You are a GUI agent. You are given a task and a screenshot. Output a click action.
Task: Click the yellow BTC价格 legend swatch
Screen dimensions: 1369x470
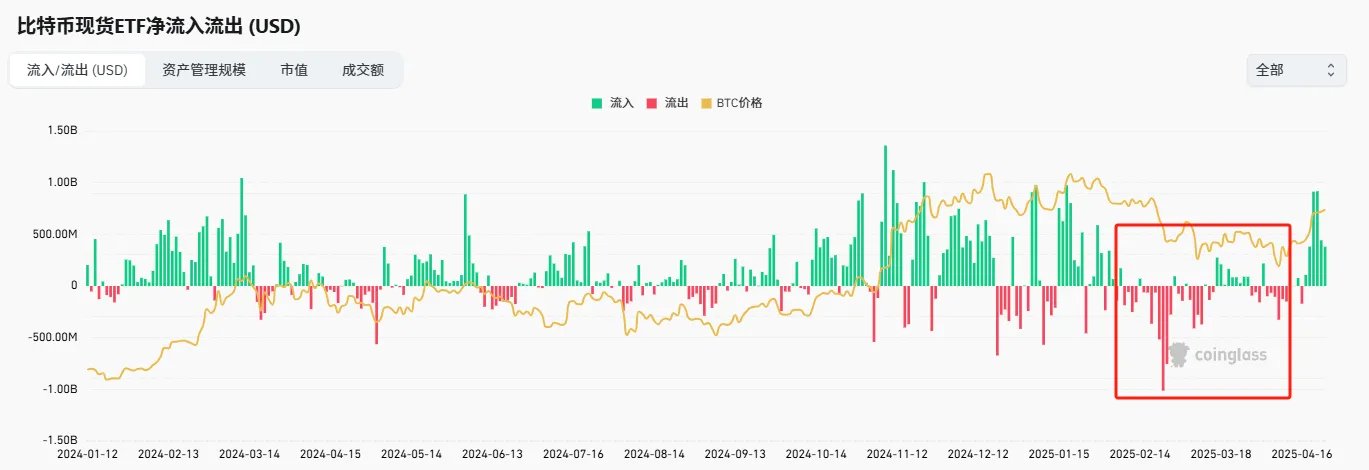click(x=706, y=103)
